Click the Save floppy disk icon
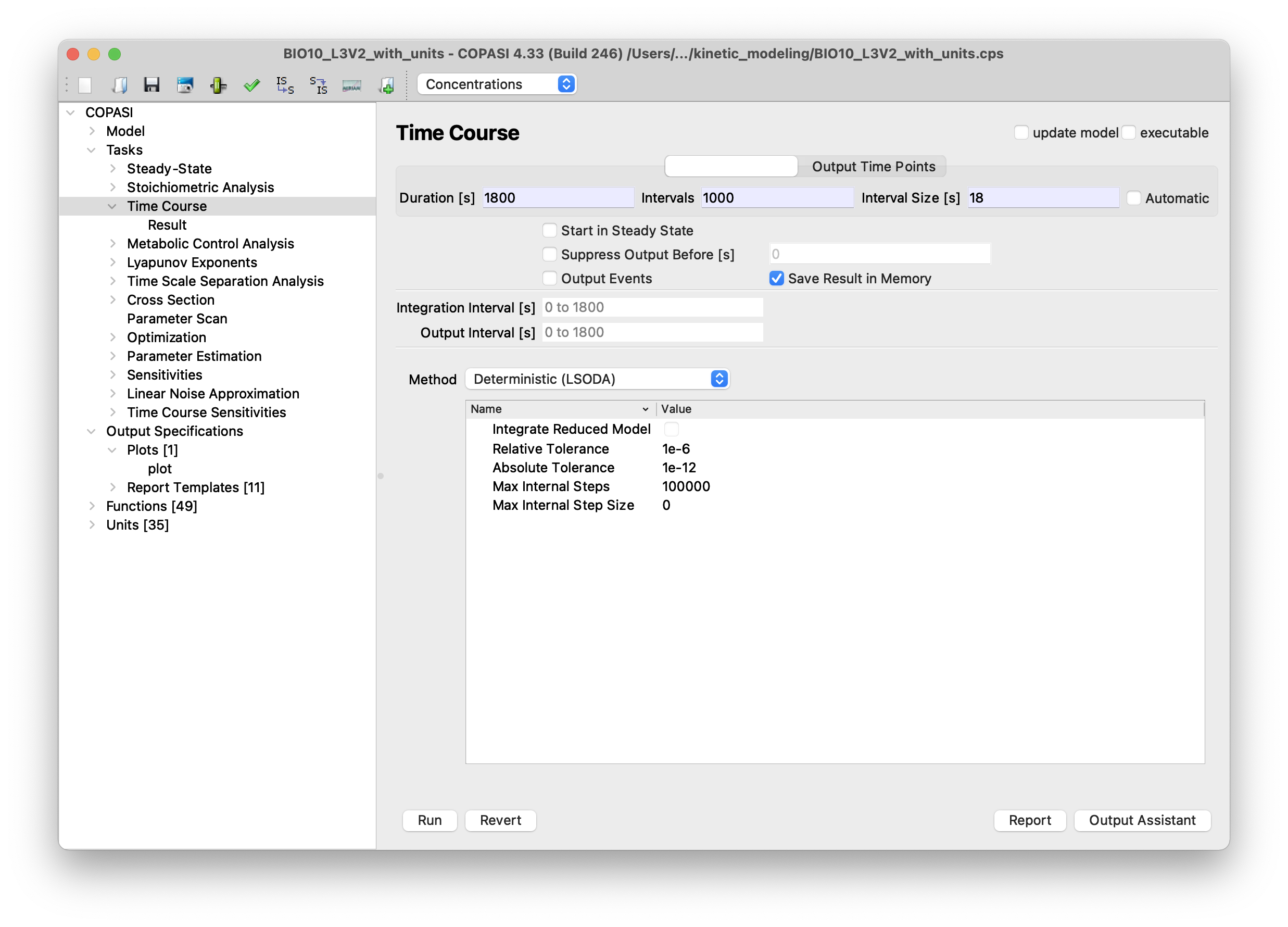The height and width of the screenshot is (927, 1288). (151, 85)
